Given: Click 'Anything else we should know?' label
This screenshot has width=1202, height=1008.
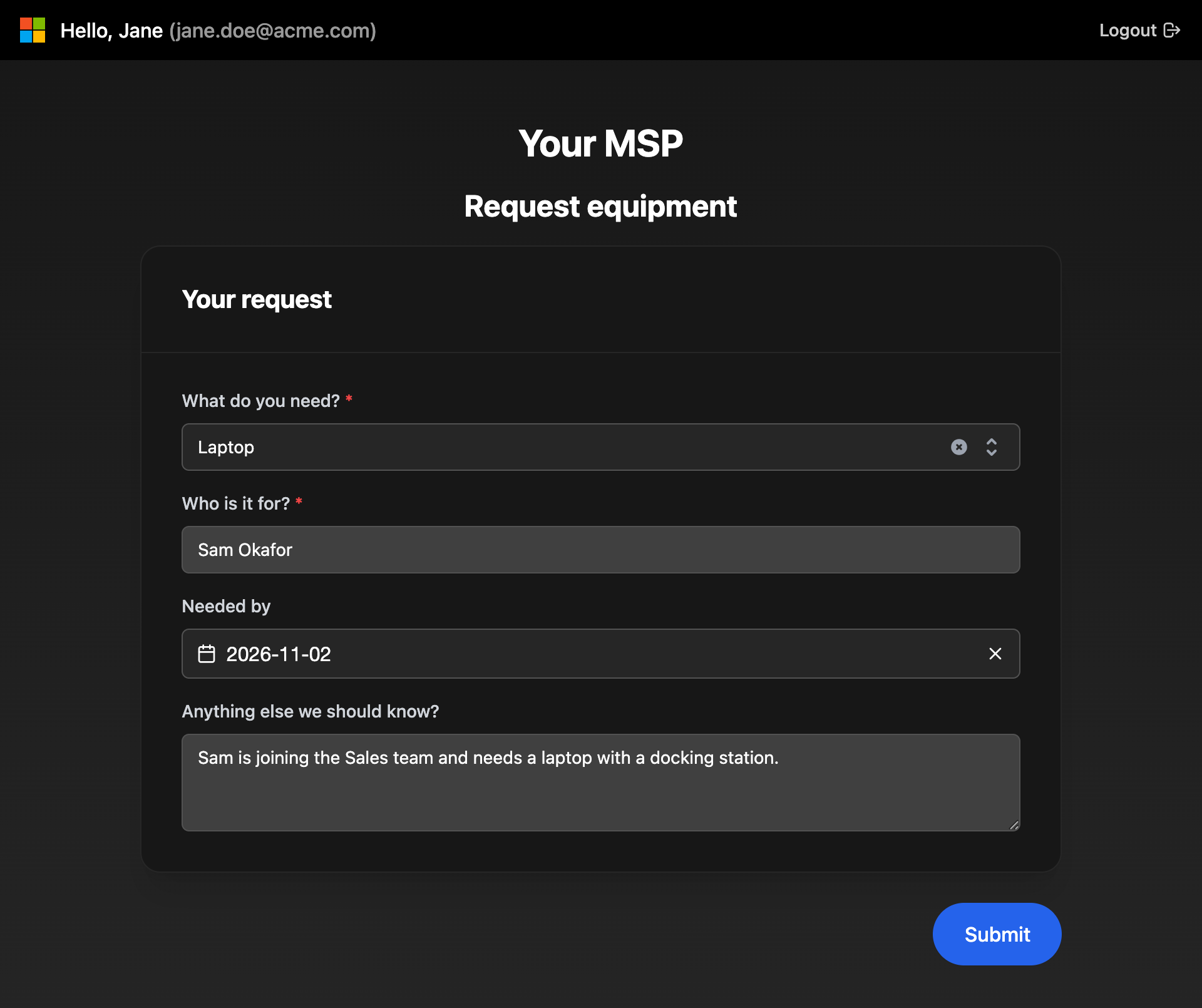Looking at the screenshot, I should point(311,711).
